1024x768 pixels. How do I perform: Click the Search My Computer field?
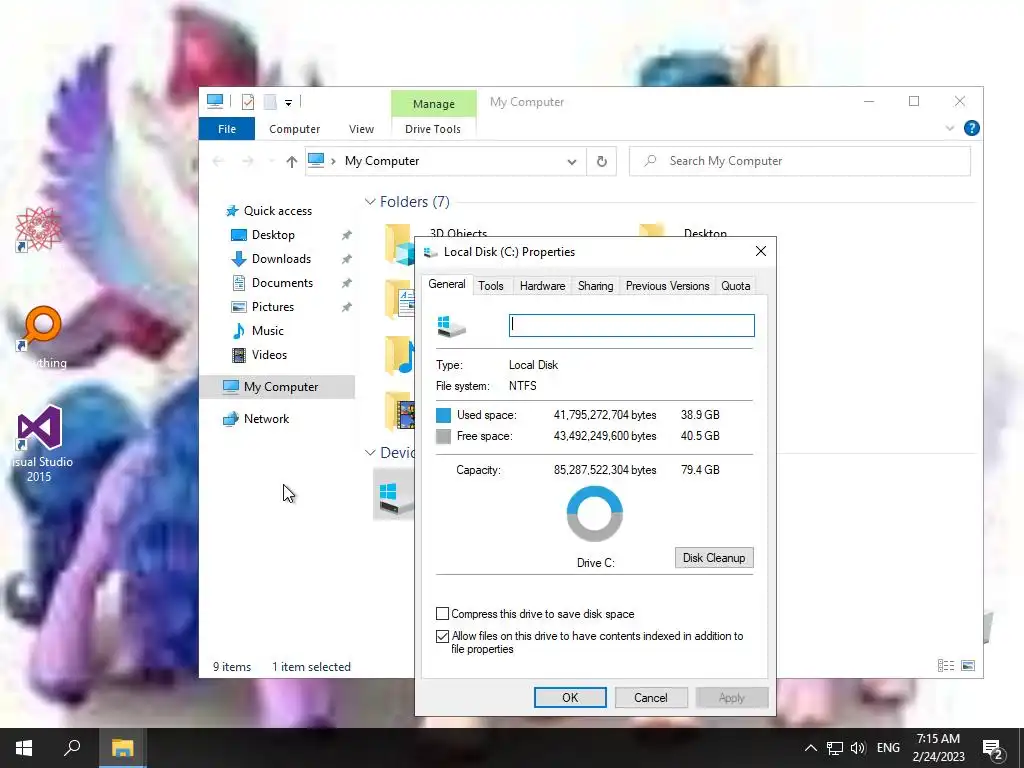800,161
